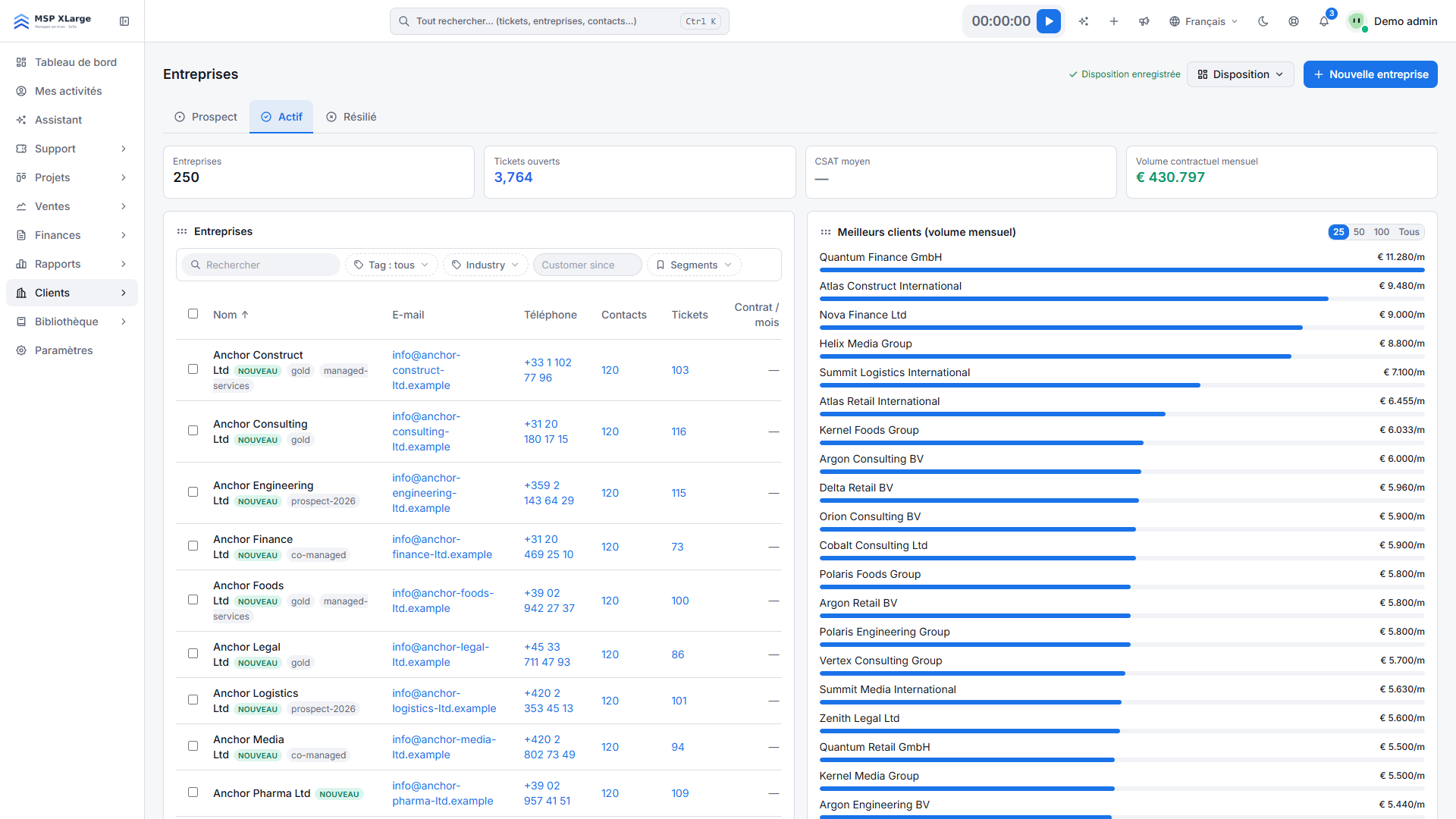Switch to the Prospect tab
The height and width of the screenshot is (819, 1456).
pyautogui.click(x=206, y=117)
